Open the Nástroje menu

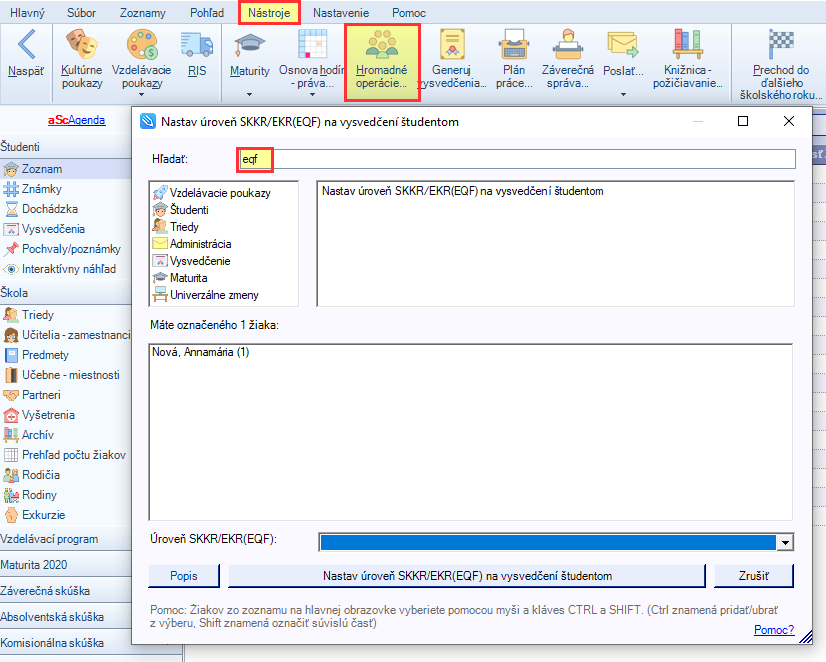pos(269,13)
